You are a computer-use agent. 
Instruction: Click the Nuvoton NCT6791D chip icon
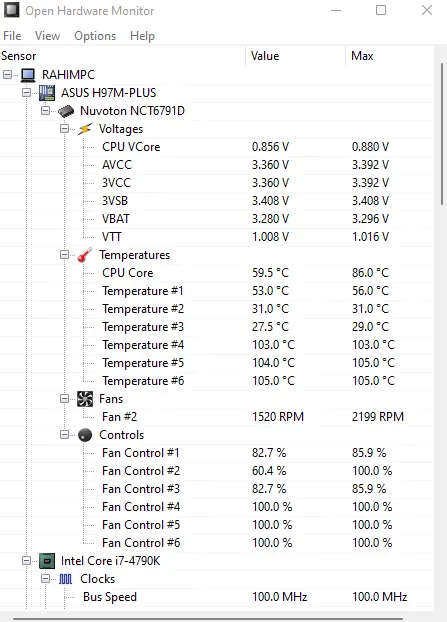[x=66, y=111]
